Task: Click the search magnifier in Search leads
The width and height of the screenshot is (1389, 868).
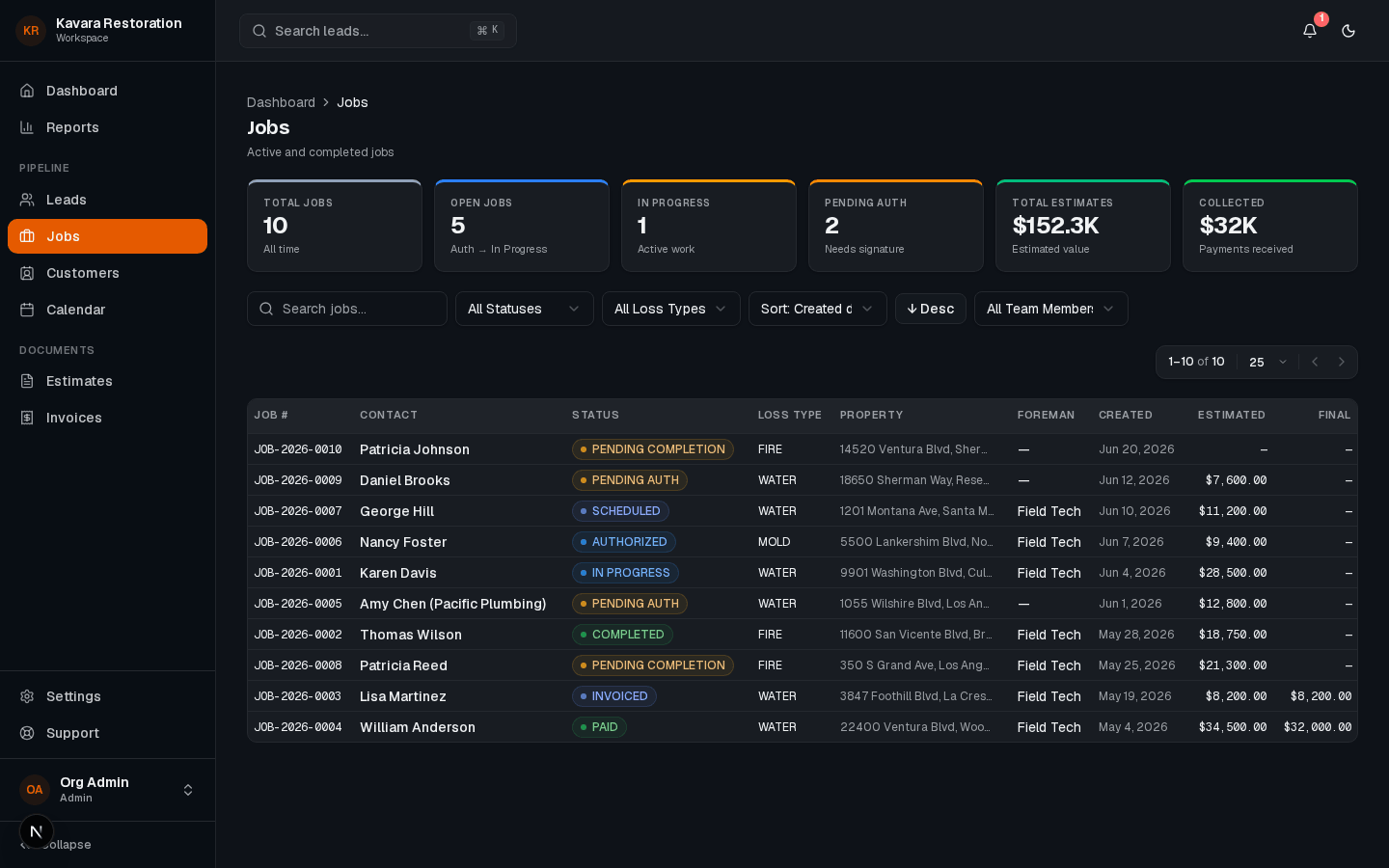Action: [259, 31]
